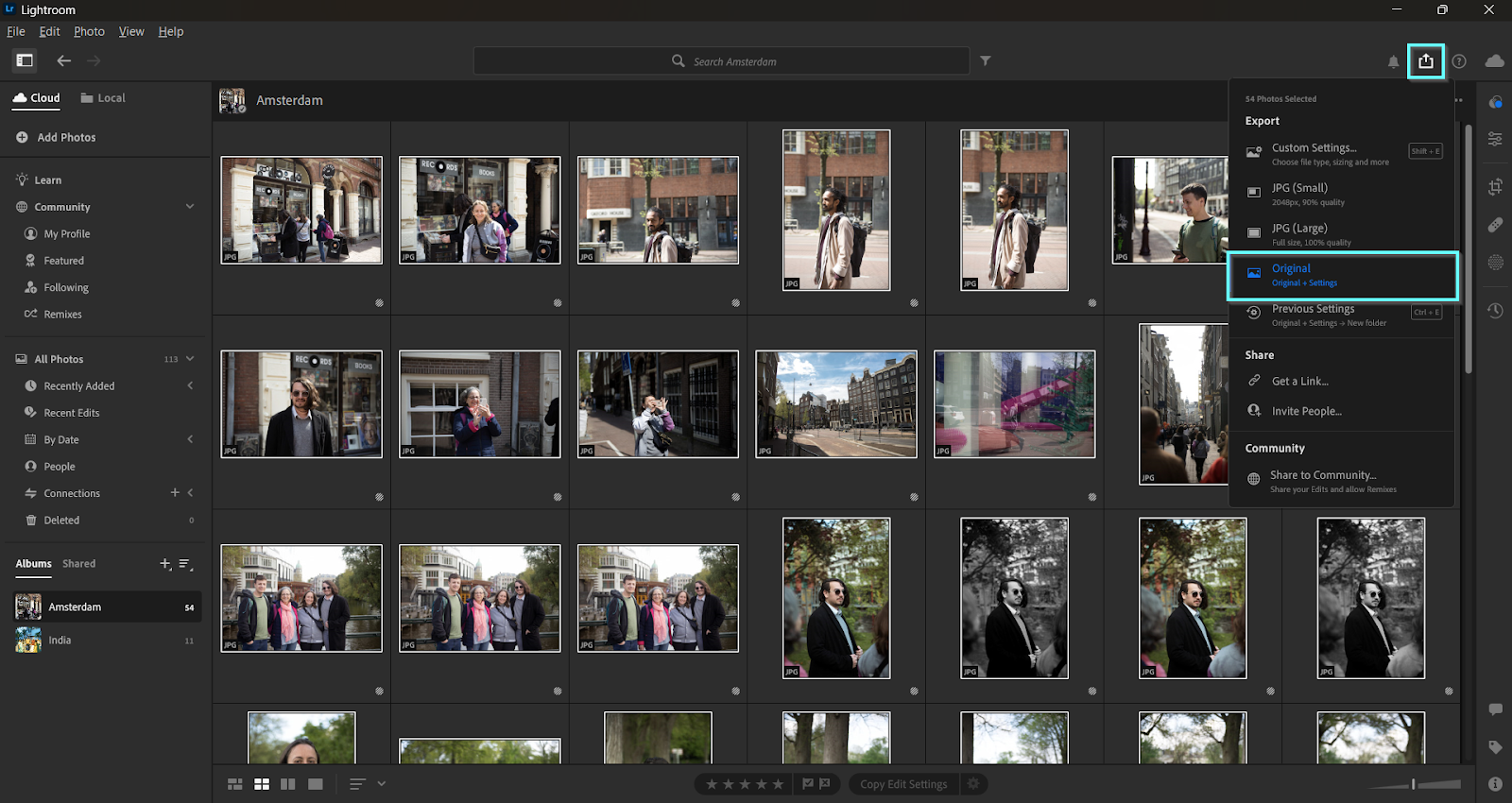Collapse the All Photos chevron
Screen dimensions: 1512x803
point(190,359)
